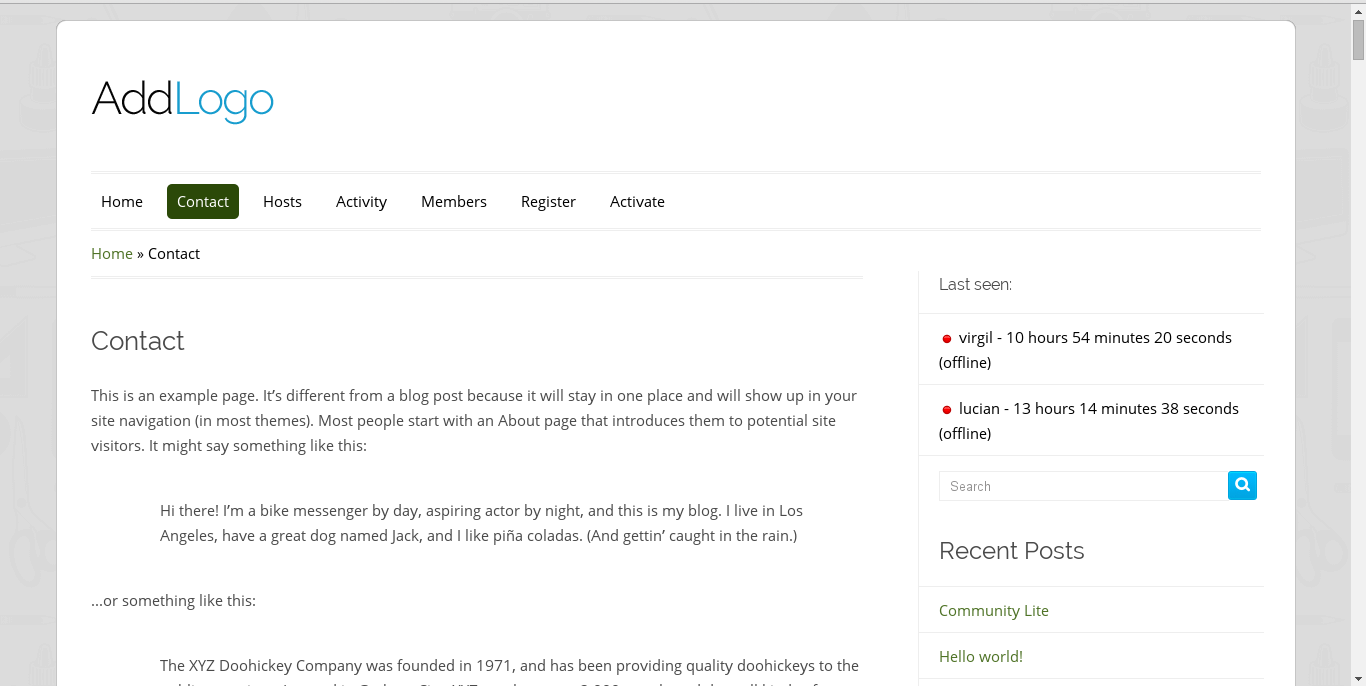Go to the Hosts menu item
Viewport: 1366px width, 686px height.
point(282,201)
